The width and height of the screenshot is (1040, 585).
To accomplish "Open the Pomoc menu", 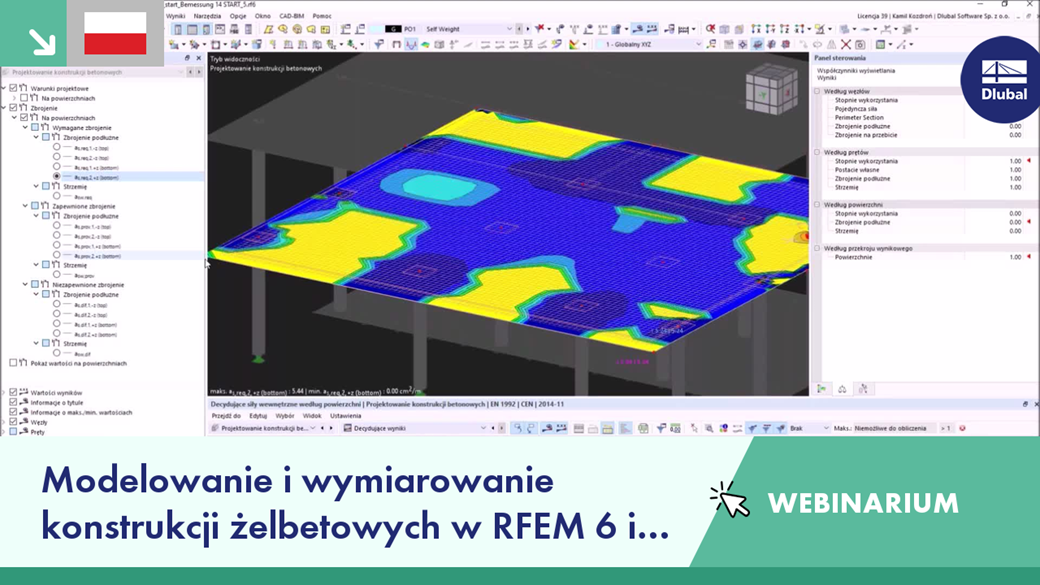I will (322, 16).
